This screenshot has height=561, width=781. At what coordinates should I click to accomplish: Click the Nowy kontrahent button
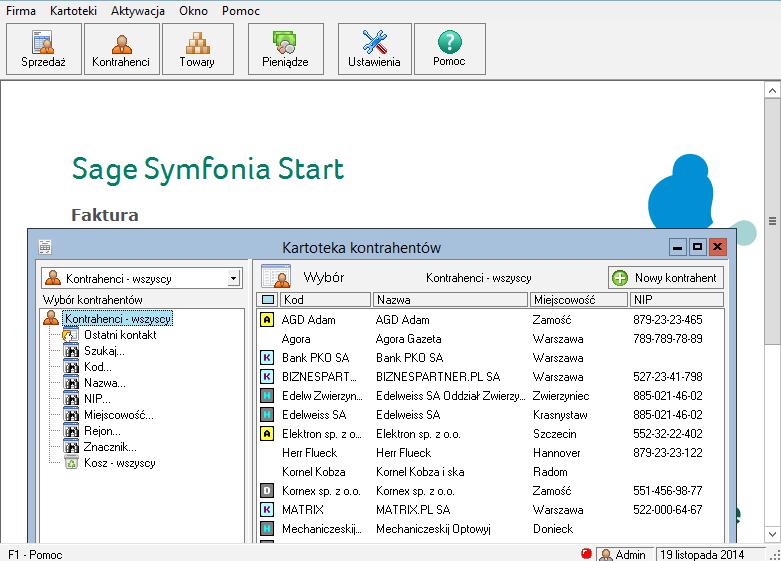(x=665, y=278)
